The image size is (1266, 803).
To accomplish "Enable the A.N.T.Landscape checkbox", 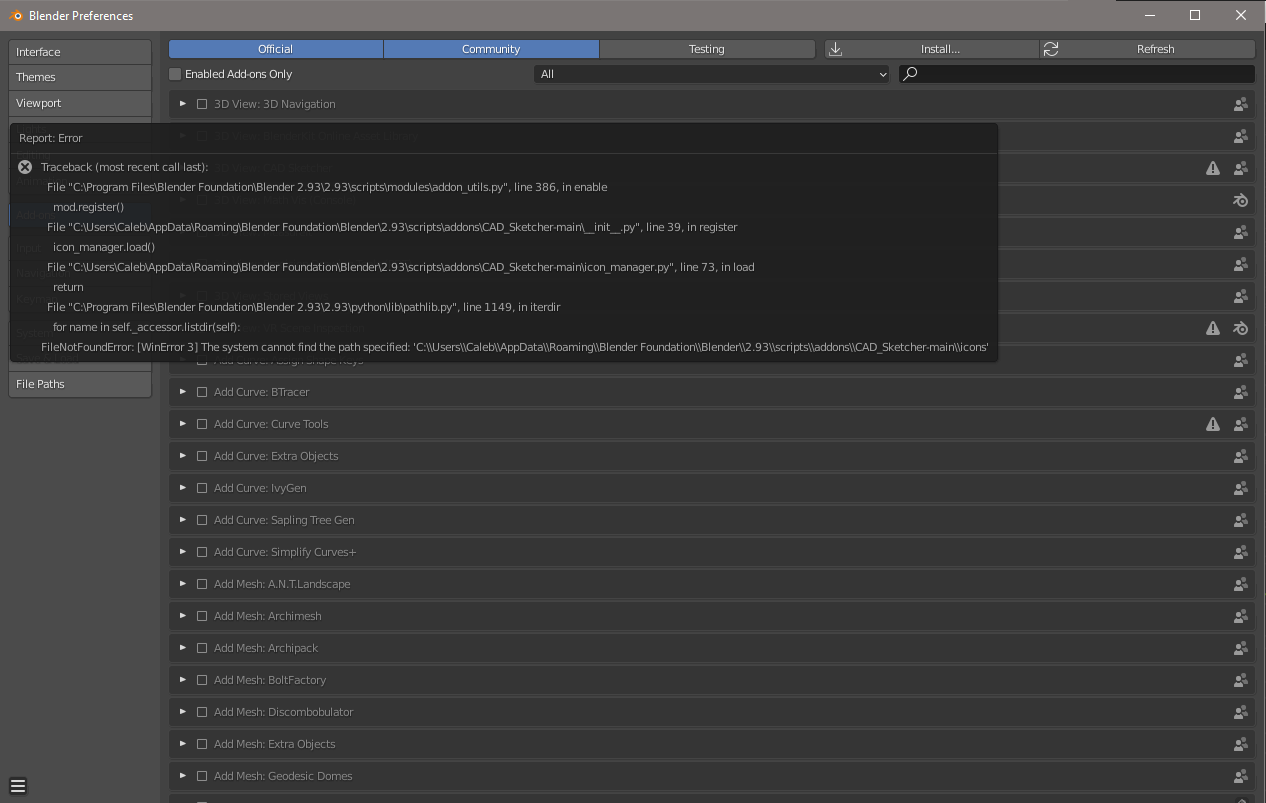I will 202,584.
